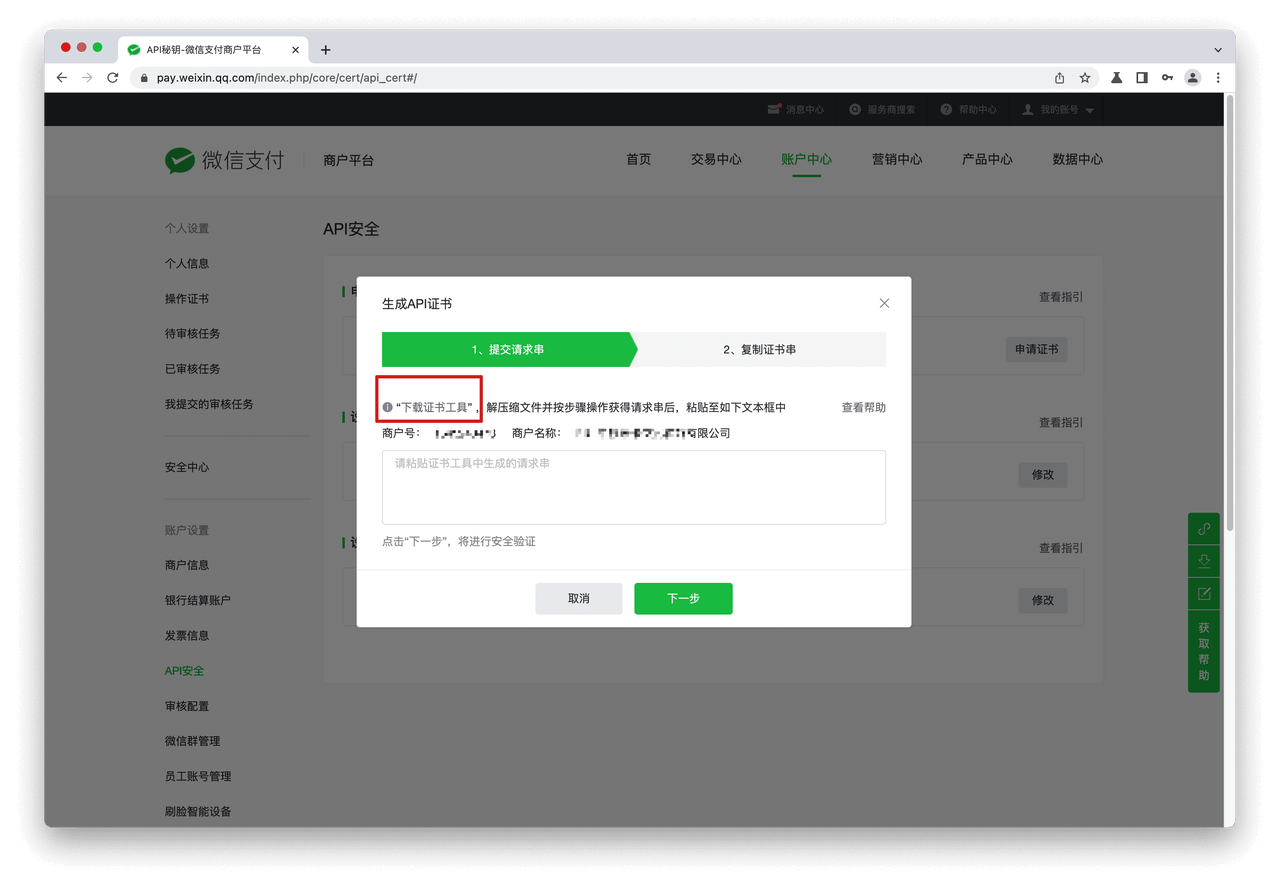Click the info icon beside 下载证书工具

[387, 407]
